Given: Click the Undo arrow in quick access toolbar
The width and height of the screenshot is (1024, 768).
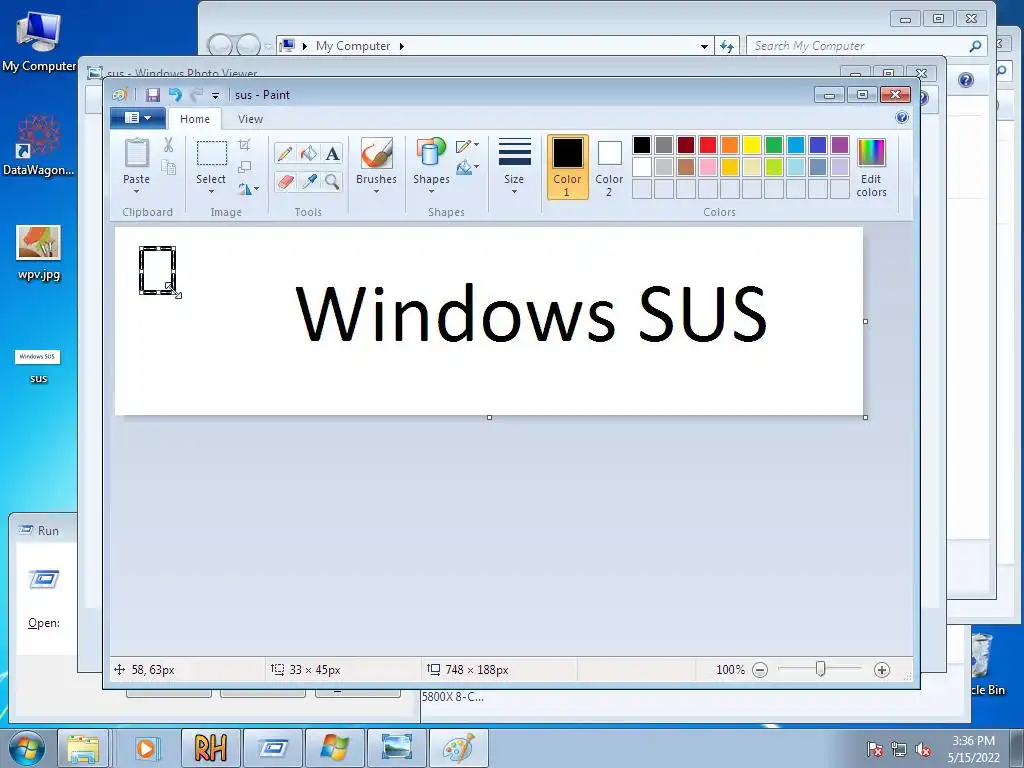Looking at the screenshot, I should pyautogui.click(x=175, y=95).
